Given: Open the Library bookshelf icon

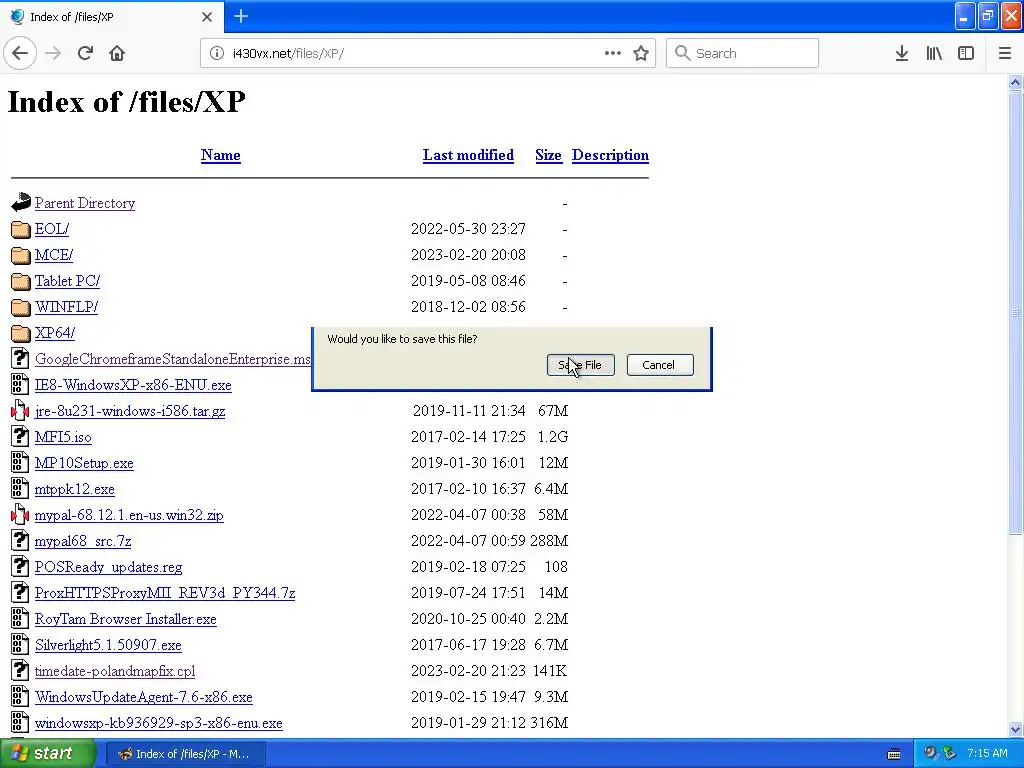Looking at the screenshot, I should point(934,54).
